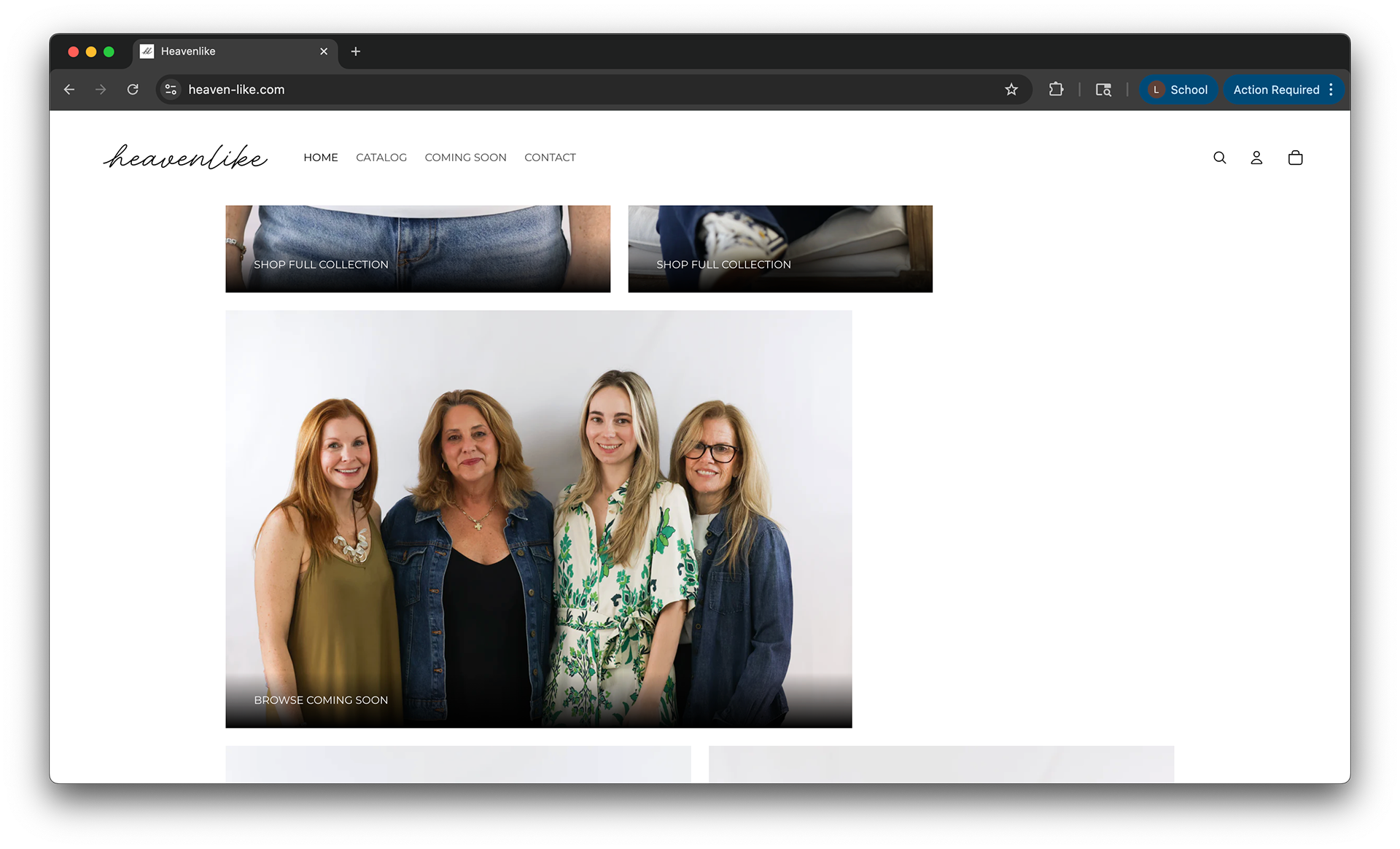Open the browser extensions puzzle icon
1400x849 pixels.
click(x=1056, y=90)
